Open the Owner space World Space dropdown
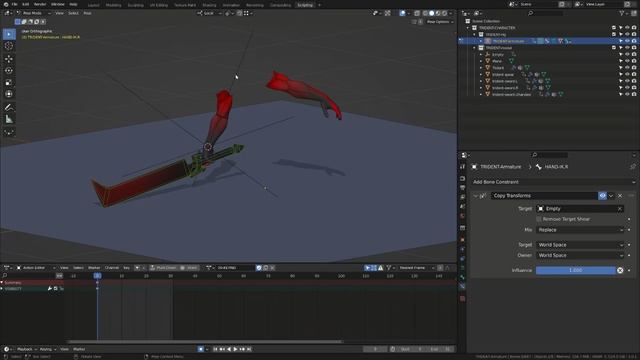 pyautogui.click(x=580, y=256)
